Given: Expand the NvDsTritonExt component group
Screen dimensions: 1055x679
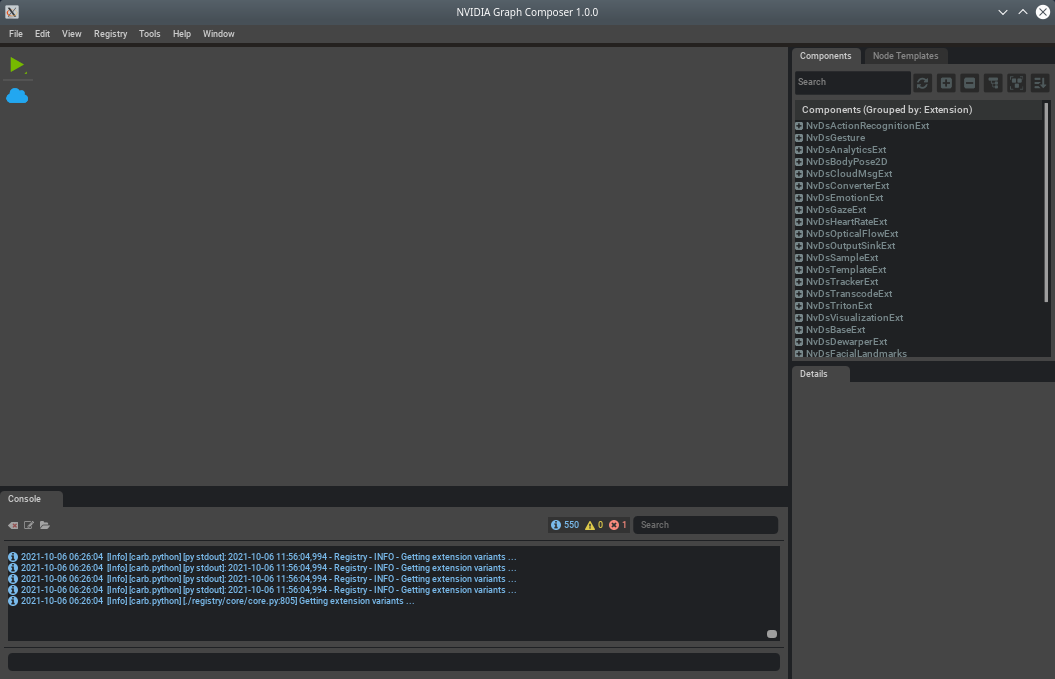Looking at the screenshot, I should point(799,306).
